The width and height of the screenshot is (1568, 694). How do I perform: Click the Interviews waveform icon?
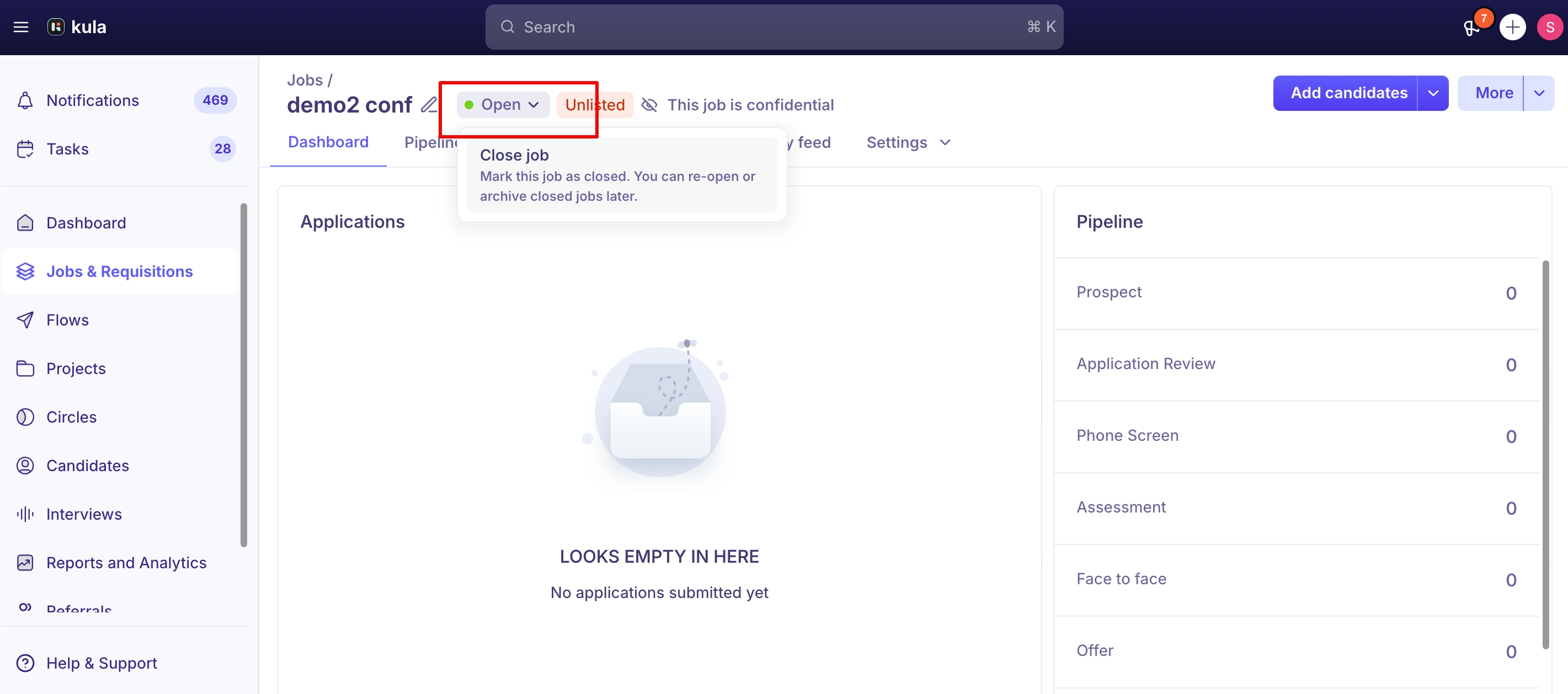coord(25,514)
